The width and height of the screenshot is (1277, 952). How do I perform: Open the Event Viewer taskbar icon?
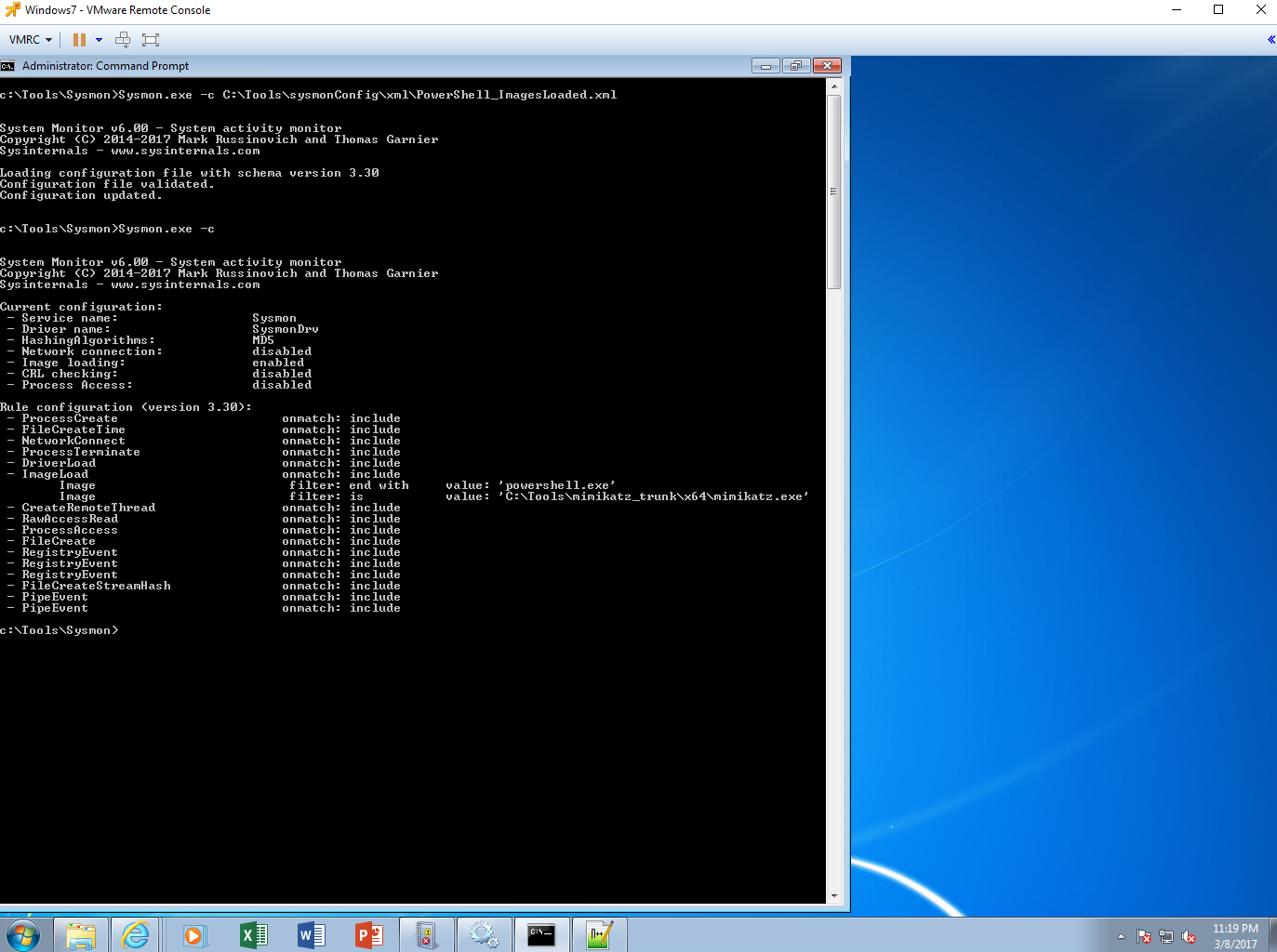426,935
